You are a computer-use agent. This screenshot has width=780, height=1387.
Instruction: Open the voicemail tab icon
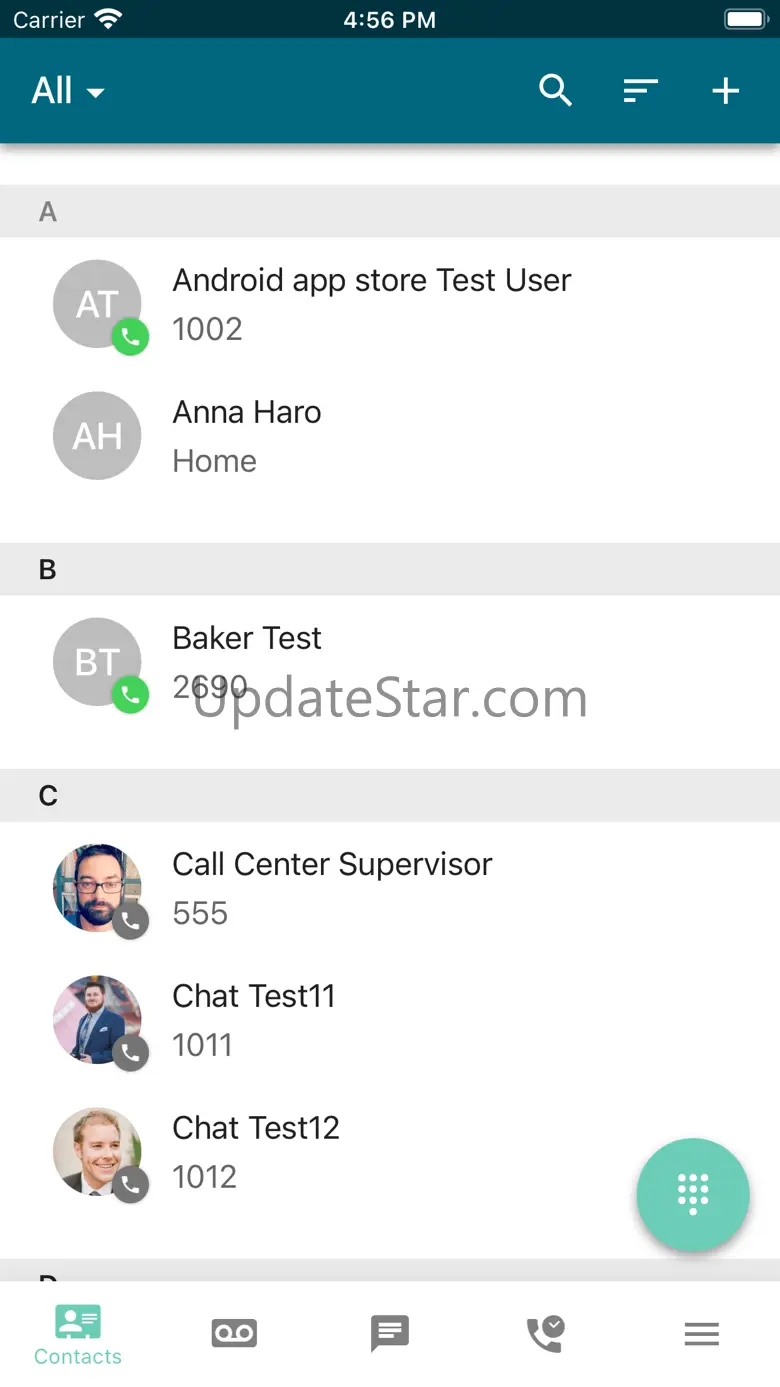pos(234,1333)
